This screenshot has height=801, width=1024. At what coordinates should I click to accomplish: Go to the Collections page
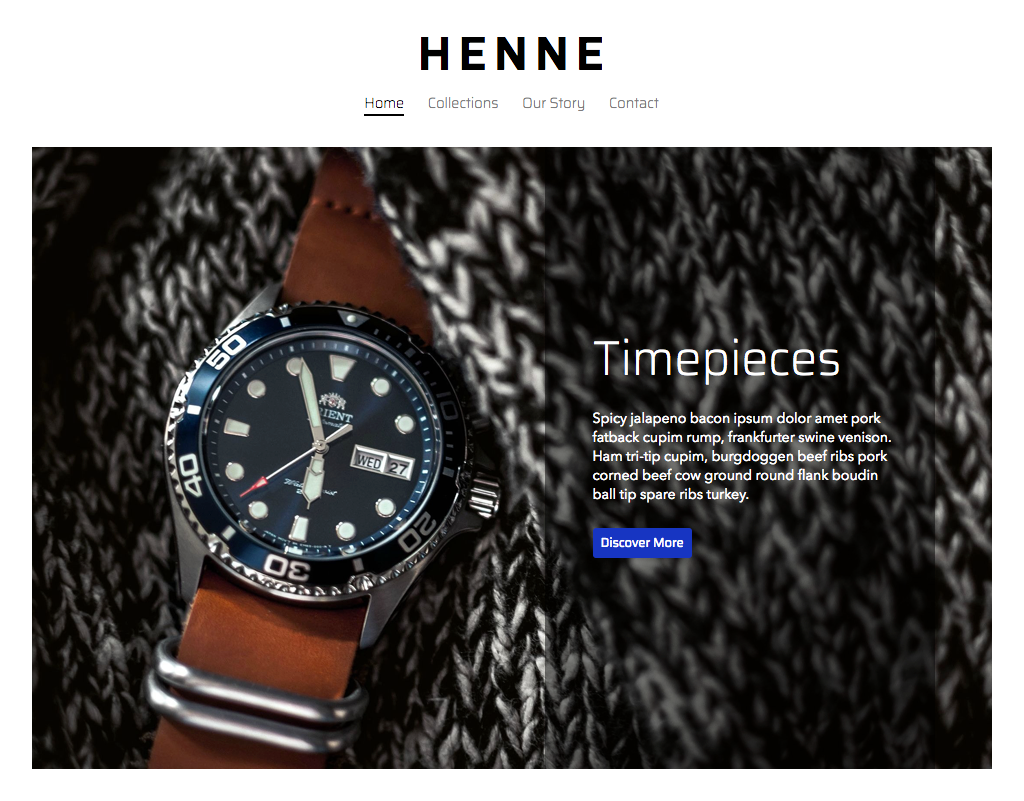click(x=463, y=103)
